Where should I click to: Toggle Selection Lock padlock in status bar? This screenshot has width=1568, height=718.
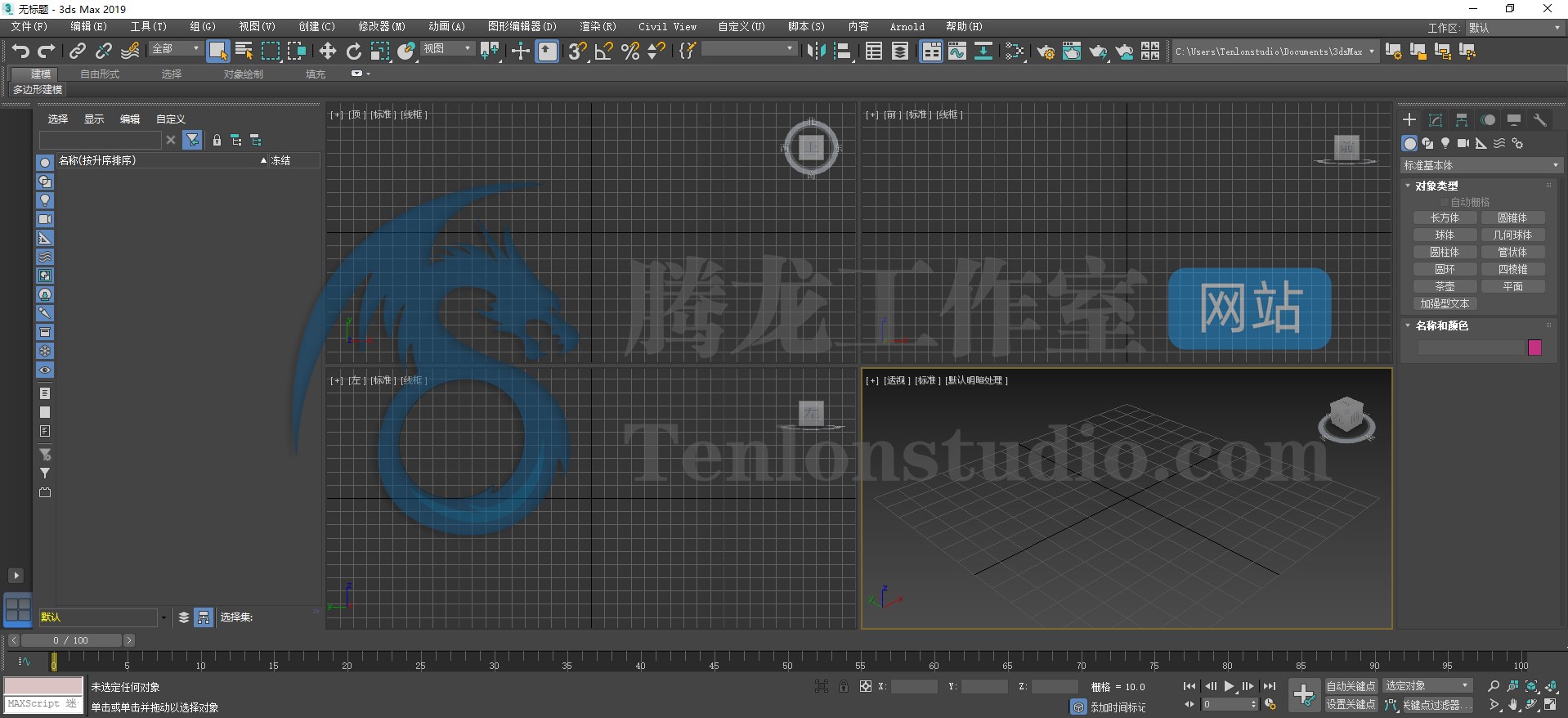[x=843, y=686]
